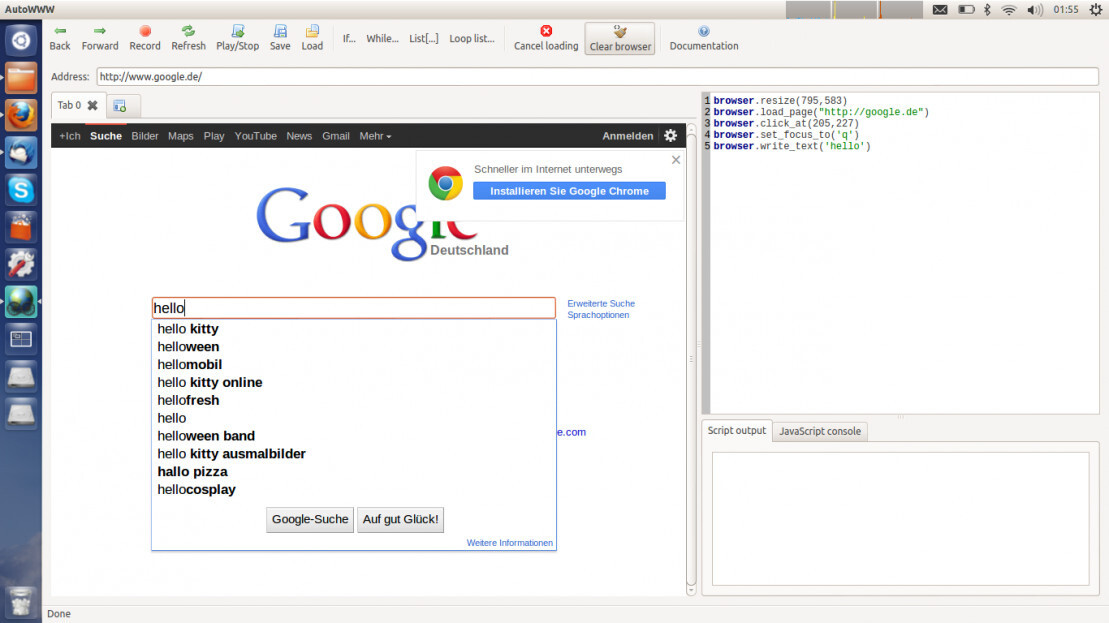This screenshot has height=623, width=1109.
Task: Choose suggestion 'hellofresh'
Action: pos(354,400)
